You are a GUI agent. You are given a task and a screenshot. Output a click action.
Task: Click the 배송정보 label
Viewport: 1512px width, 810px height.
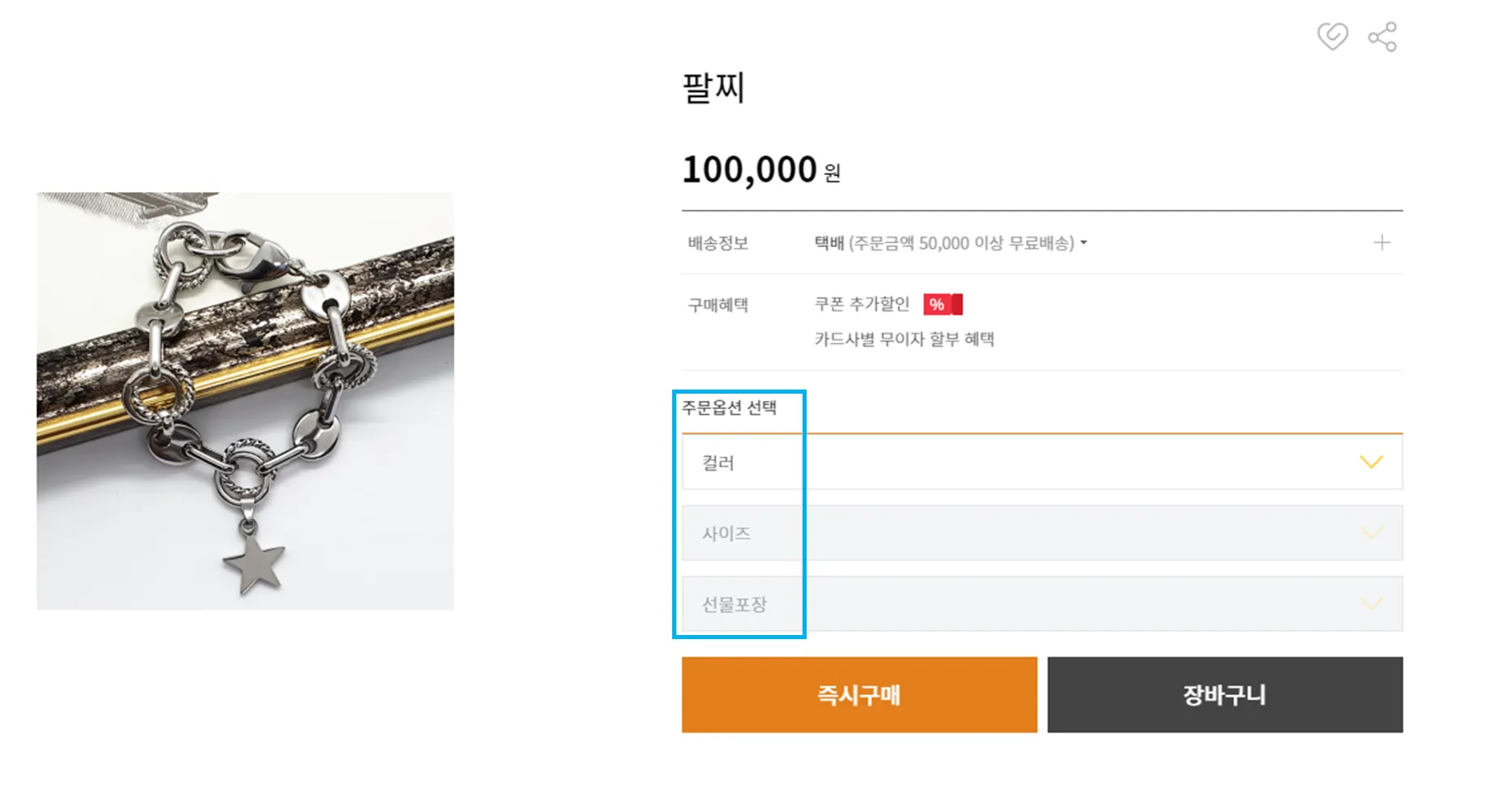[x=718, y=243]
